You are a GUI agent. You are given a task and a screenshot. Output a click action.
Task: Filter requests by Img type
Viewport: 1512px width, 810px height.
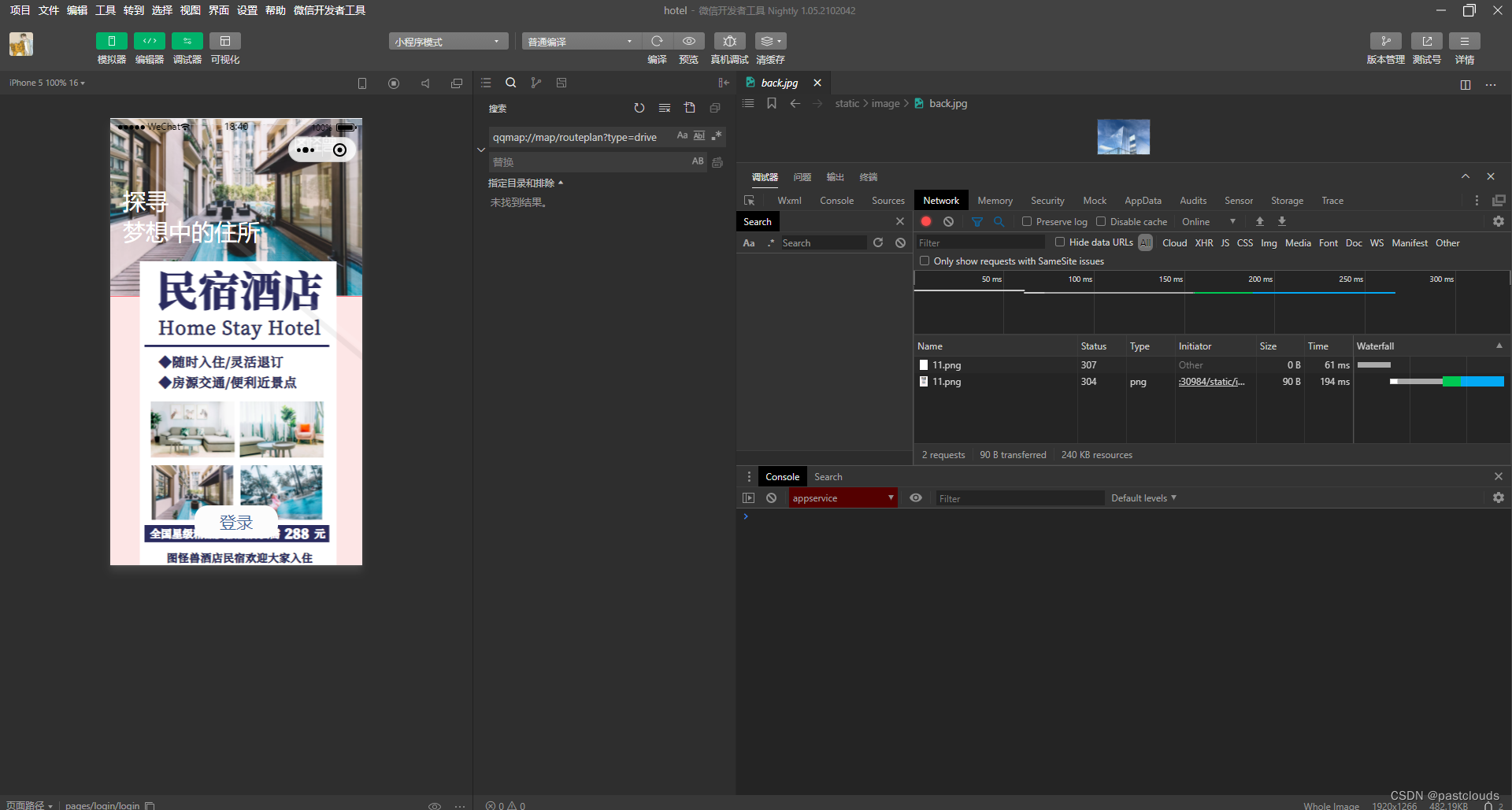click(1269, 243)
